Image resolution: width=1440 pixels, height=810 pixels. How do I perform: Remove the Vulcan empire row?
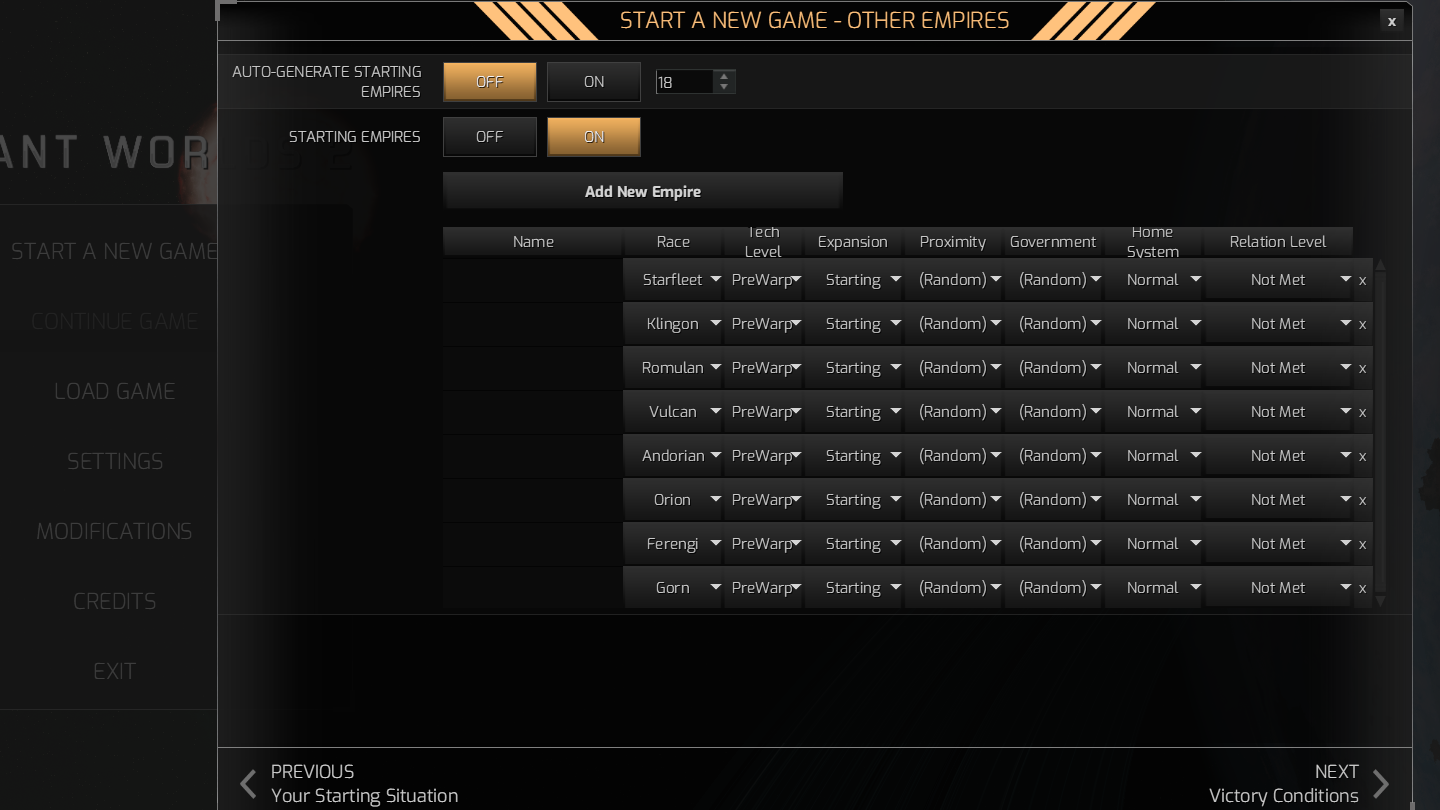coord(1362,412)
